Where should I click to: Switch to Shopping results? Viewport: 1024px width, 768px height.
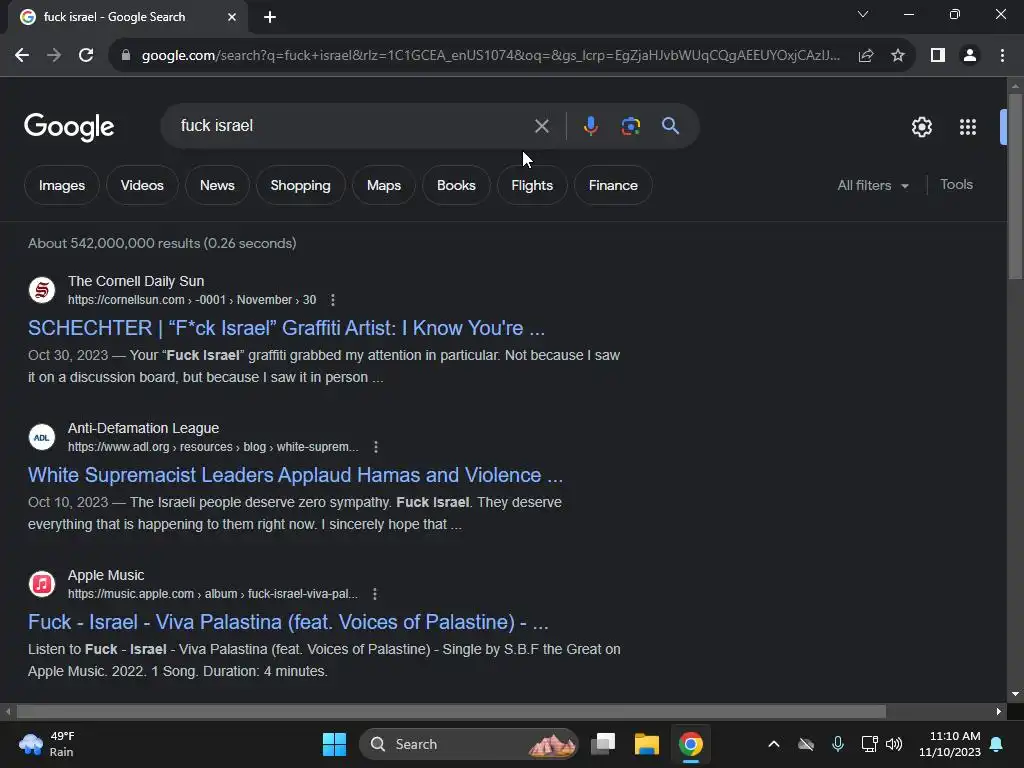[x=300, y=185]
